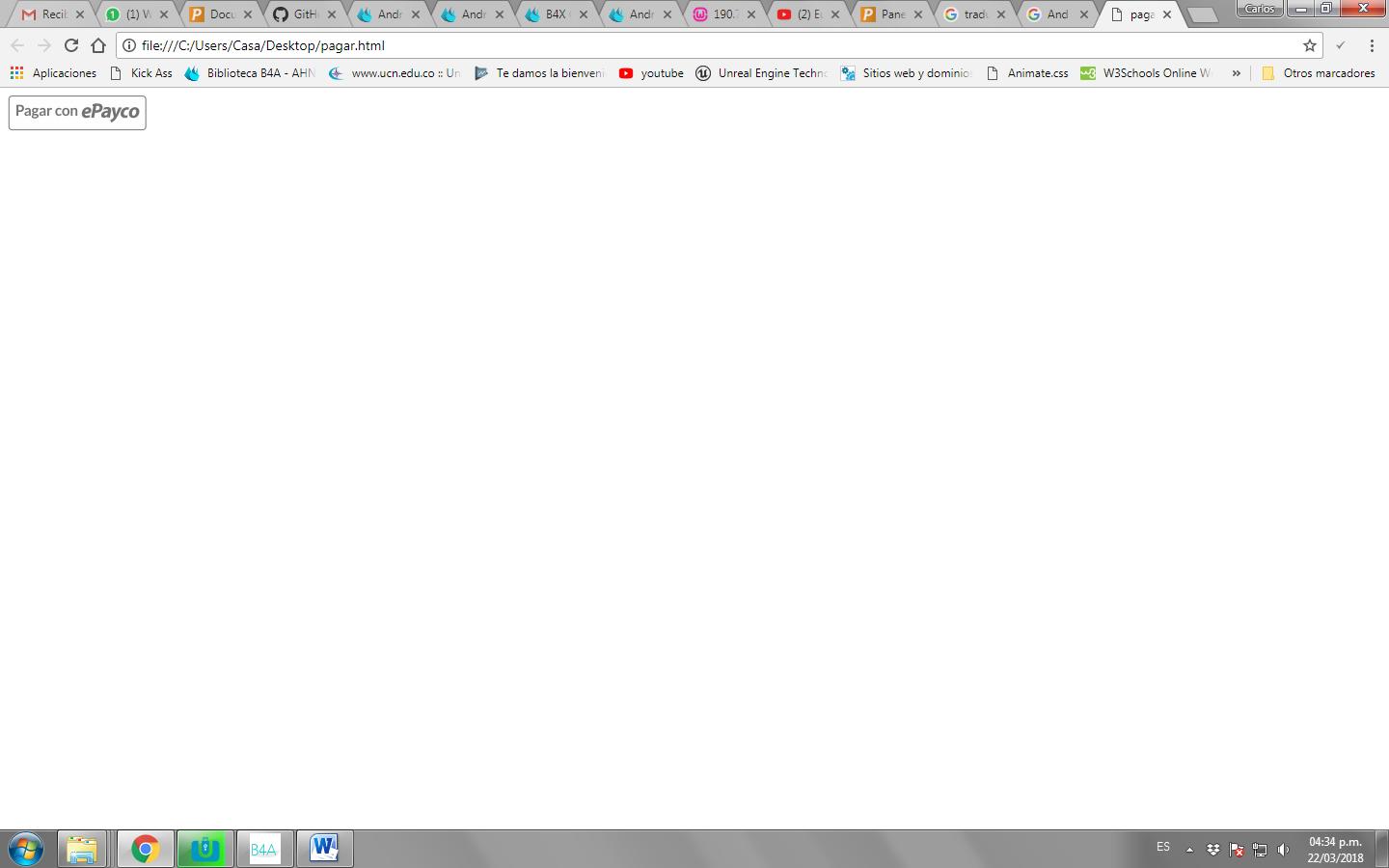Switch to the 190.7 tab

[724, 14]
